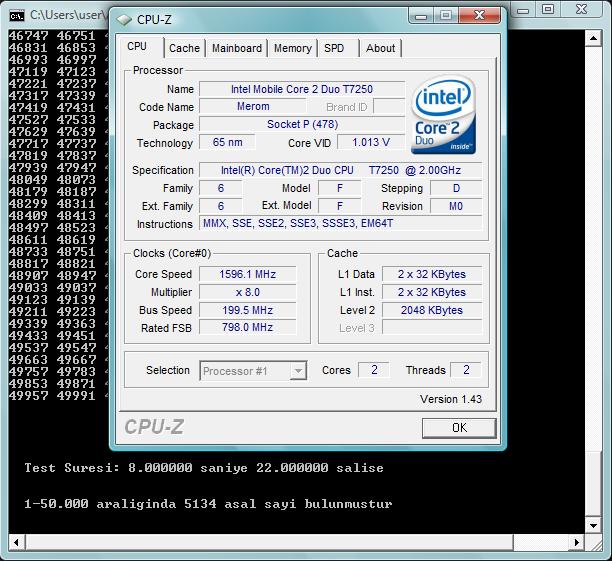Click the Code Name value 'Merom'
This screenshot has height=561, width=612.
(x=253, y=106)
